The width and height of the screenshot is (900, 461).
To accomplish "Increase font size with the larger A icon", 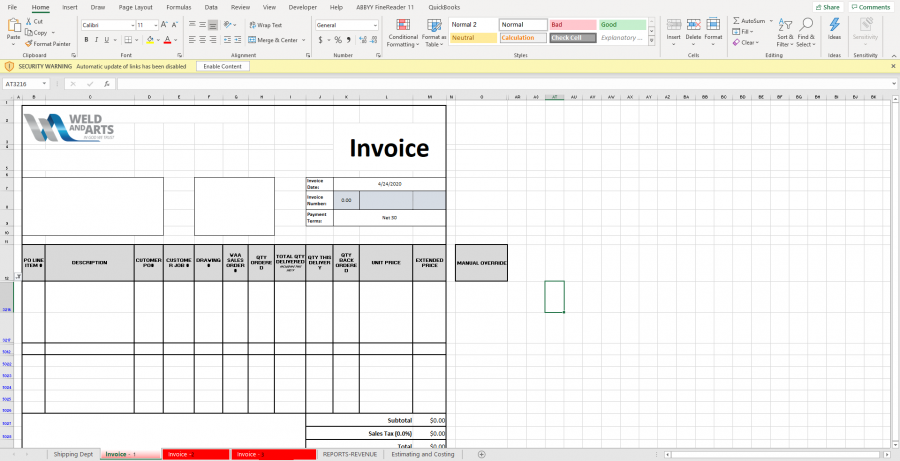I will pyautogui.click(x=164, y=25).
